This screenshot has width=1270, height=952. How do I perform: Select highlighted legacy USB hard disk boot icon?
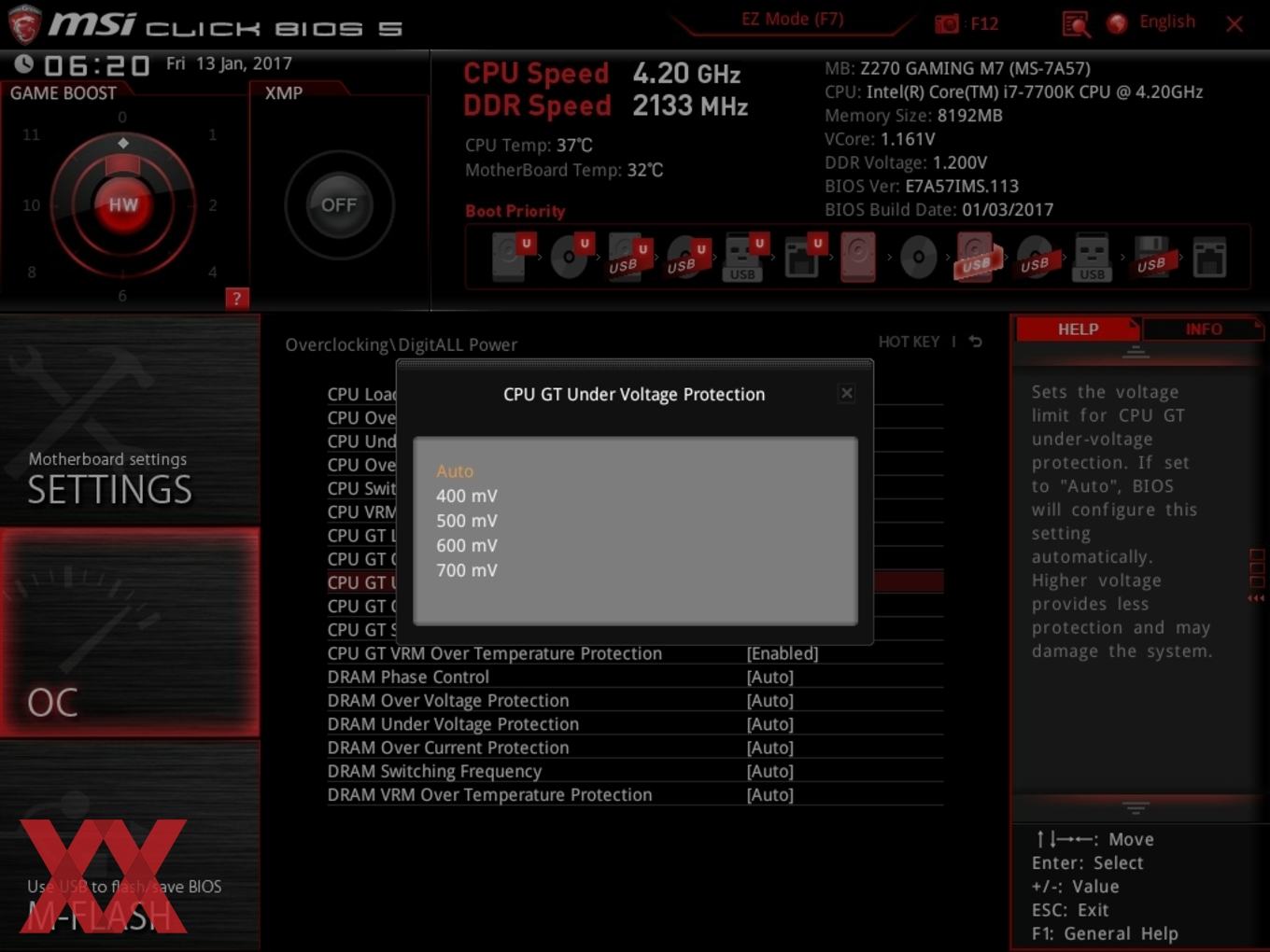976,257
